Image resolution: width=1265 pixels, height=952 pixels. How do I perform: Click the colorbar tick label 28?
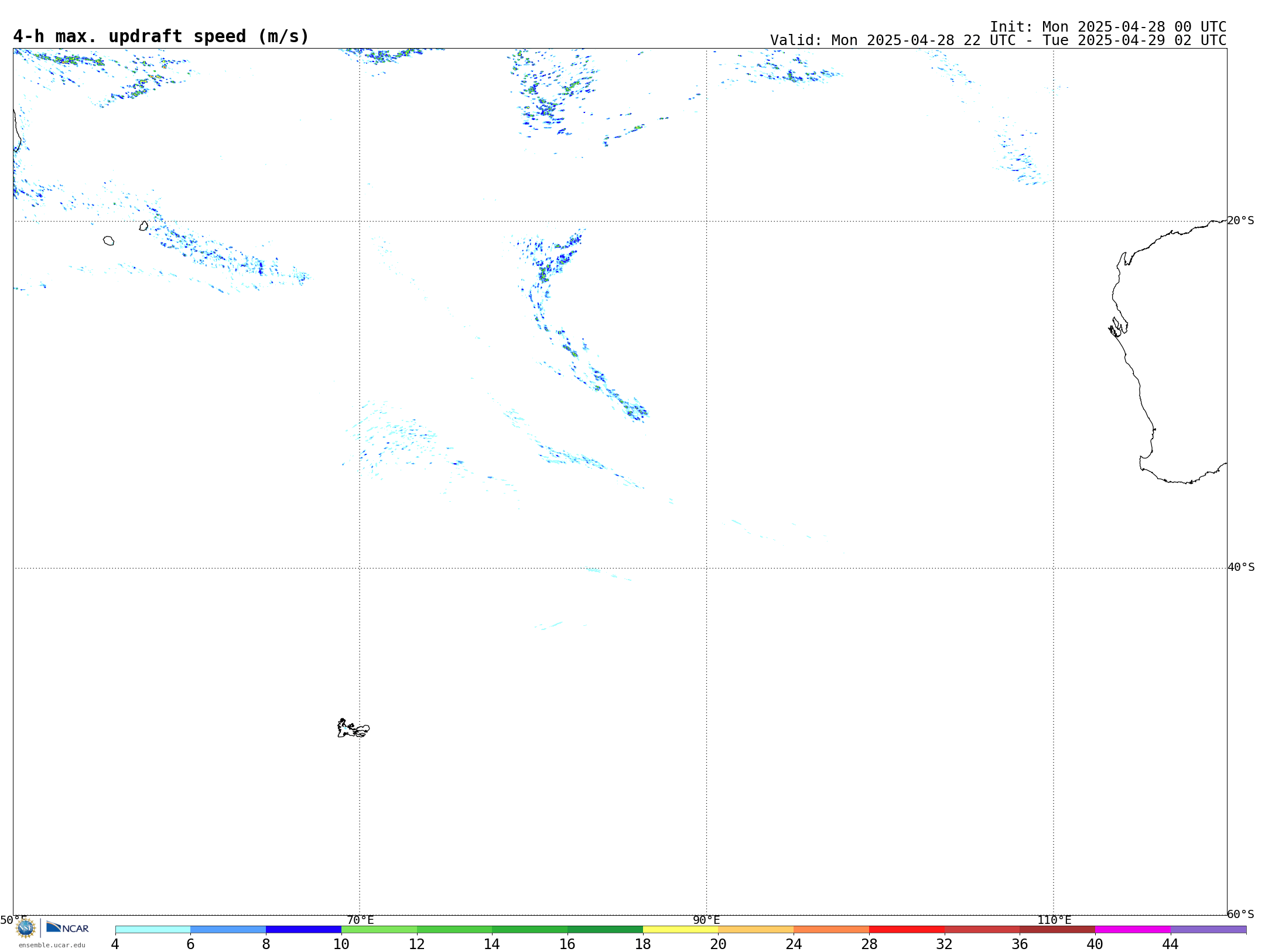tap(869, 944)
